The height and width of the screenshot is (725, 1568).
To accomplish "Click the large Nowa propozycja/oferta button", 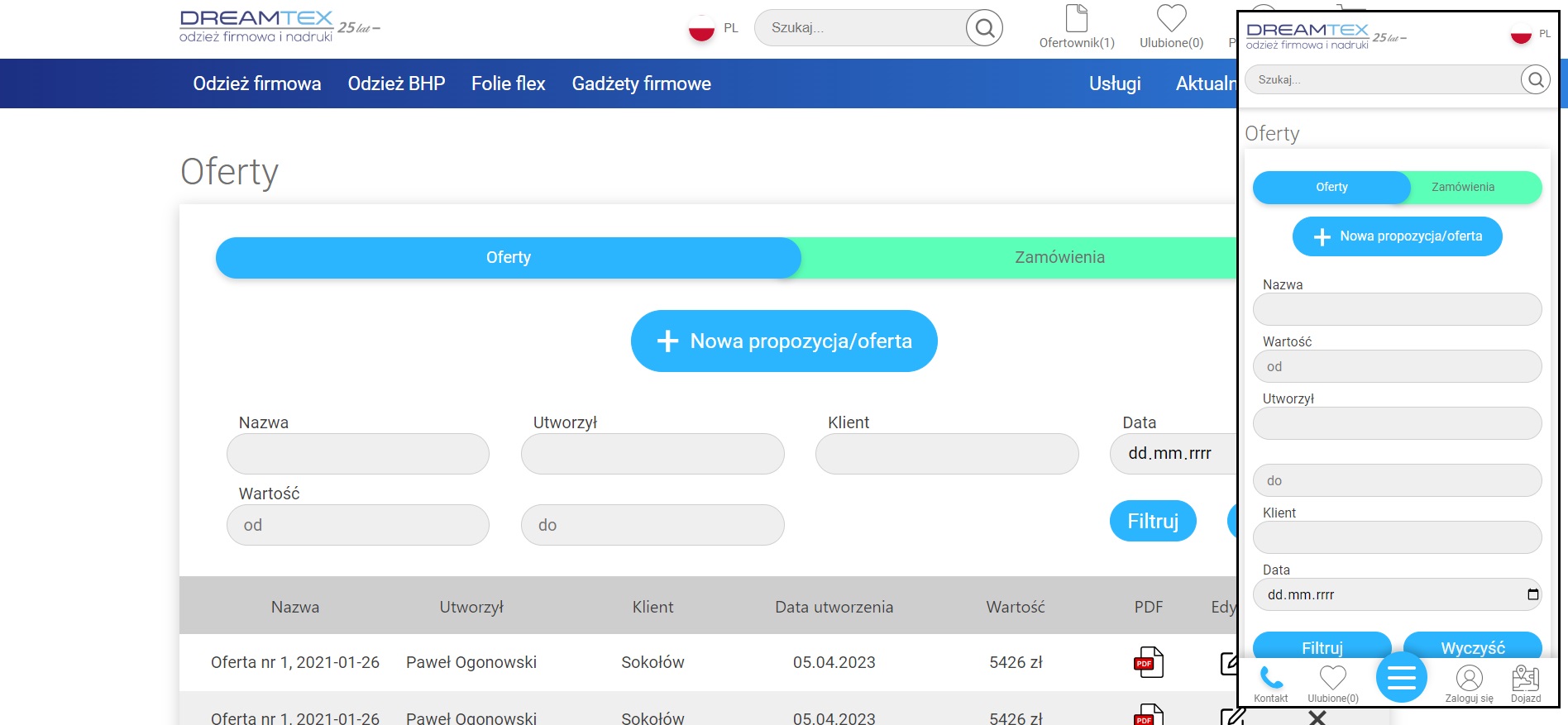I will [x=784, y=341].
